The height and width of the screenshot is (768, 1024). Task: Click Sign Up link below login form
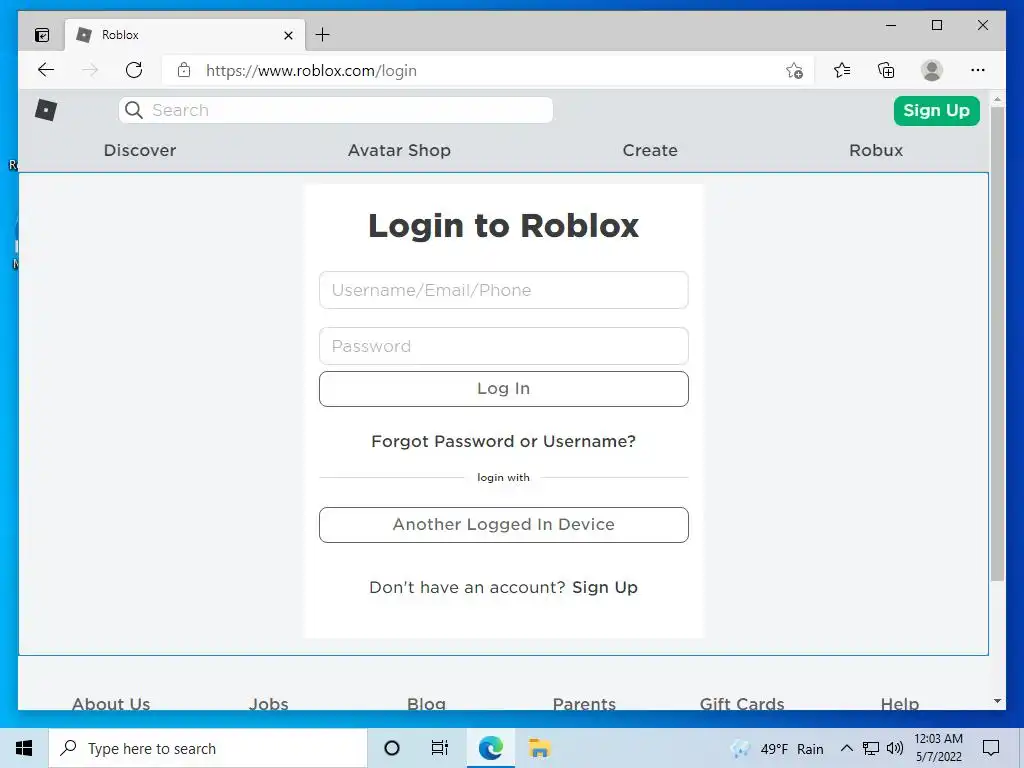pyautogui.click(x=605, y=587)
